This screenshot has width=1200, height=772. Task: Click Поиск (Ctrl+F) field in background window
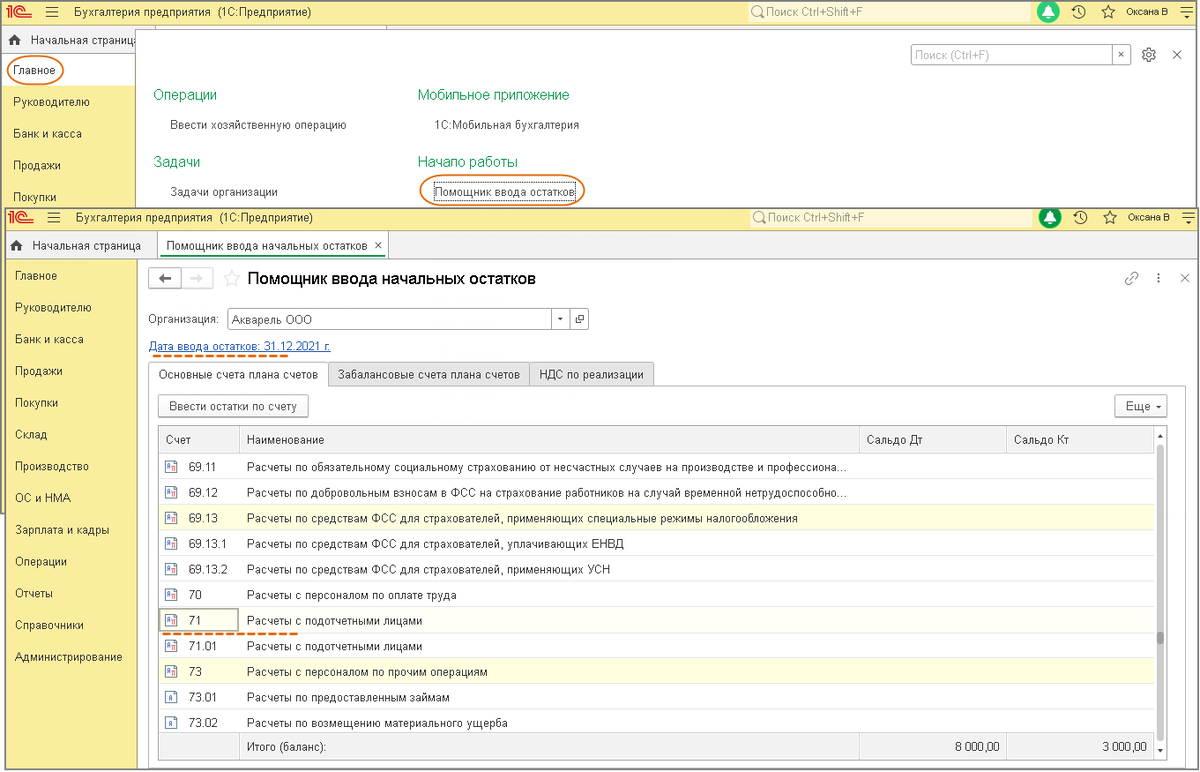1012,55
